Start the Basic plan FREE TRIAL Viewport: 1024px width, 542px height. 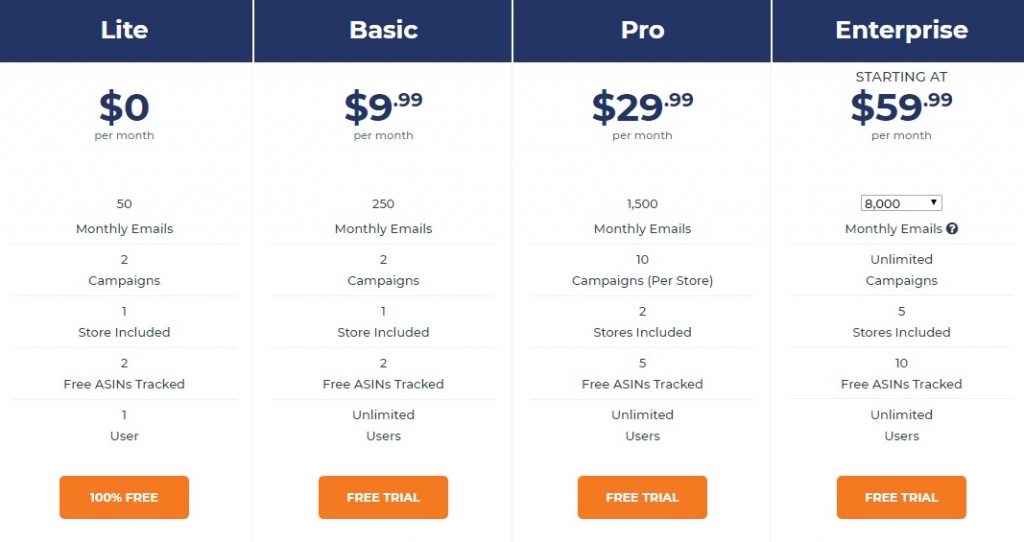[383, 497]
